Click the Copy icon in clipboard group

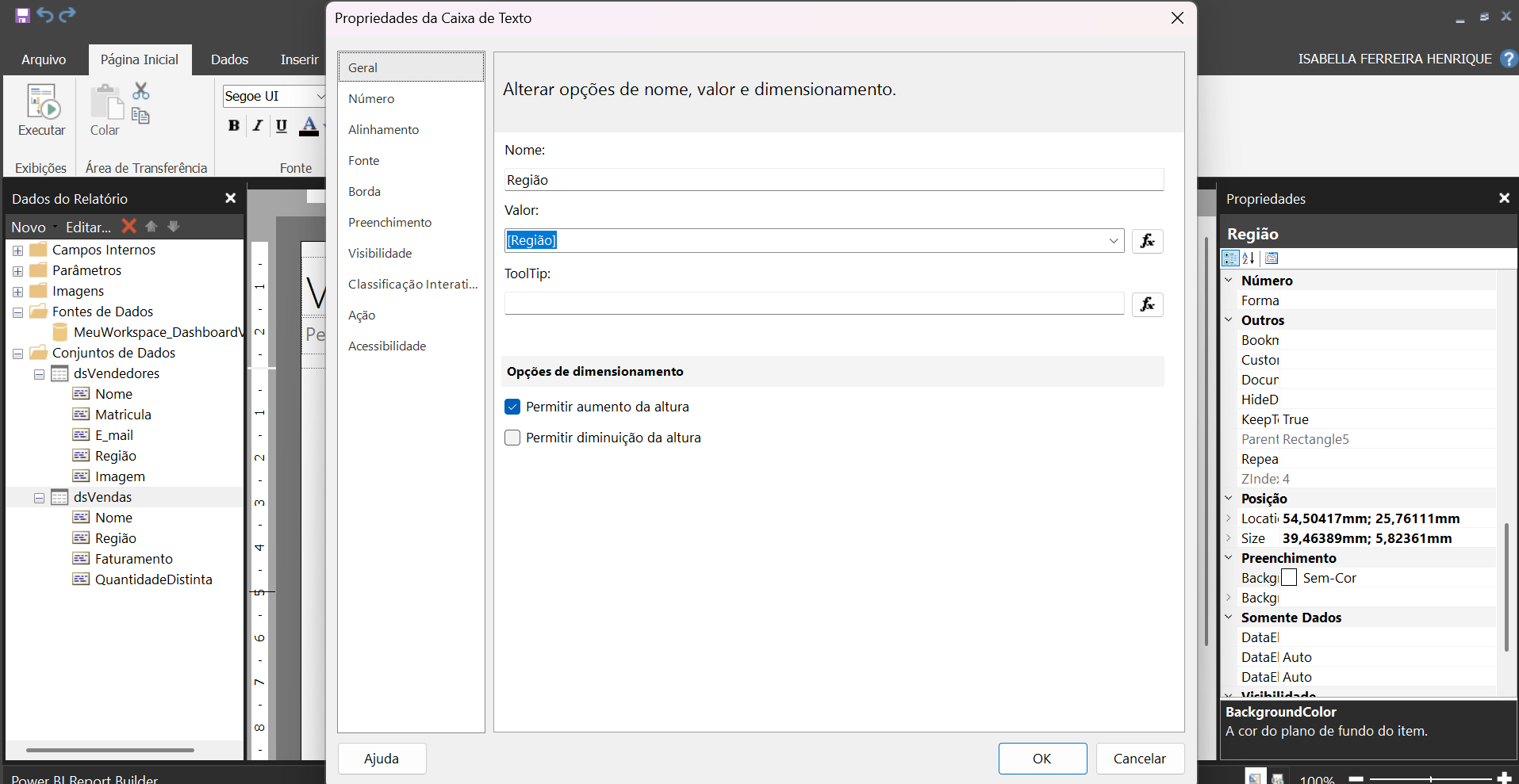coord(141,116)
